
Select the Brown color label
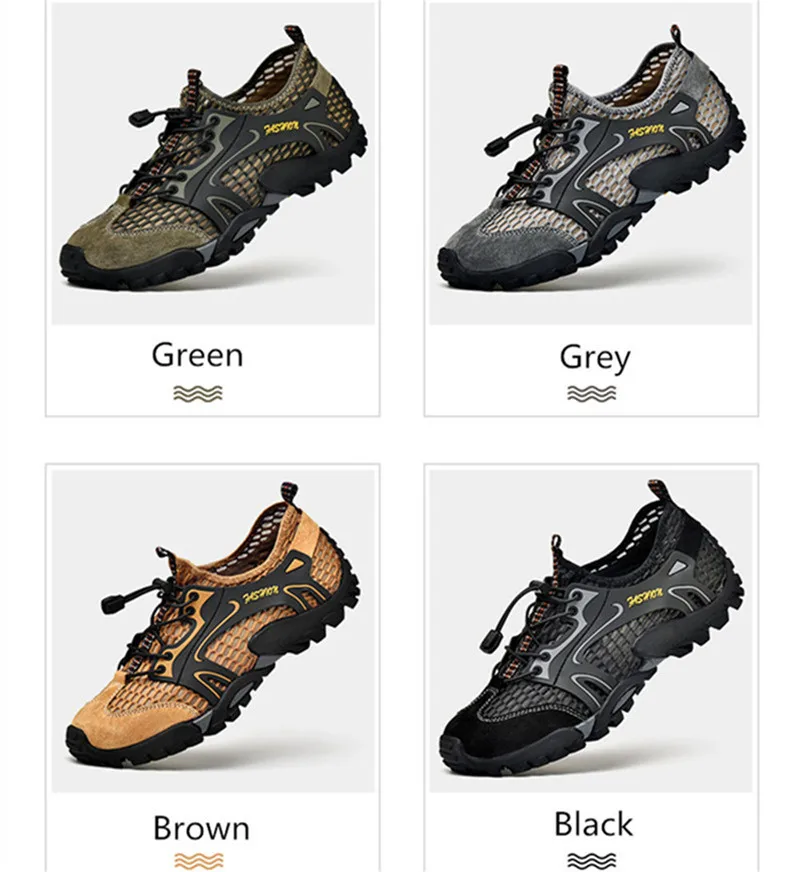click(x=201, y=828)
